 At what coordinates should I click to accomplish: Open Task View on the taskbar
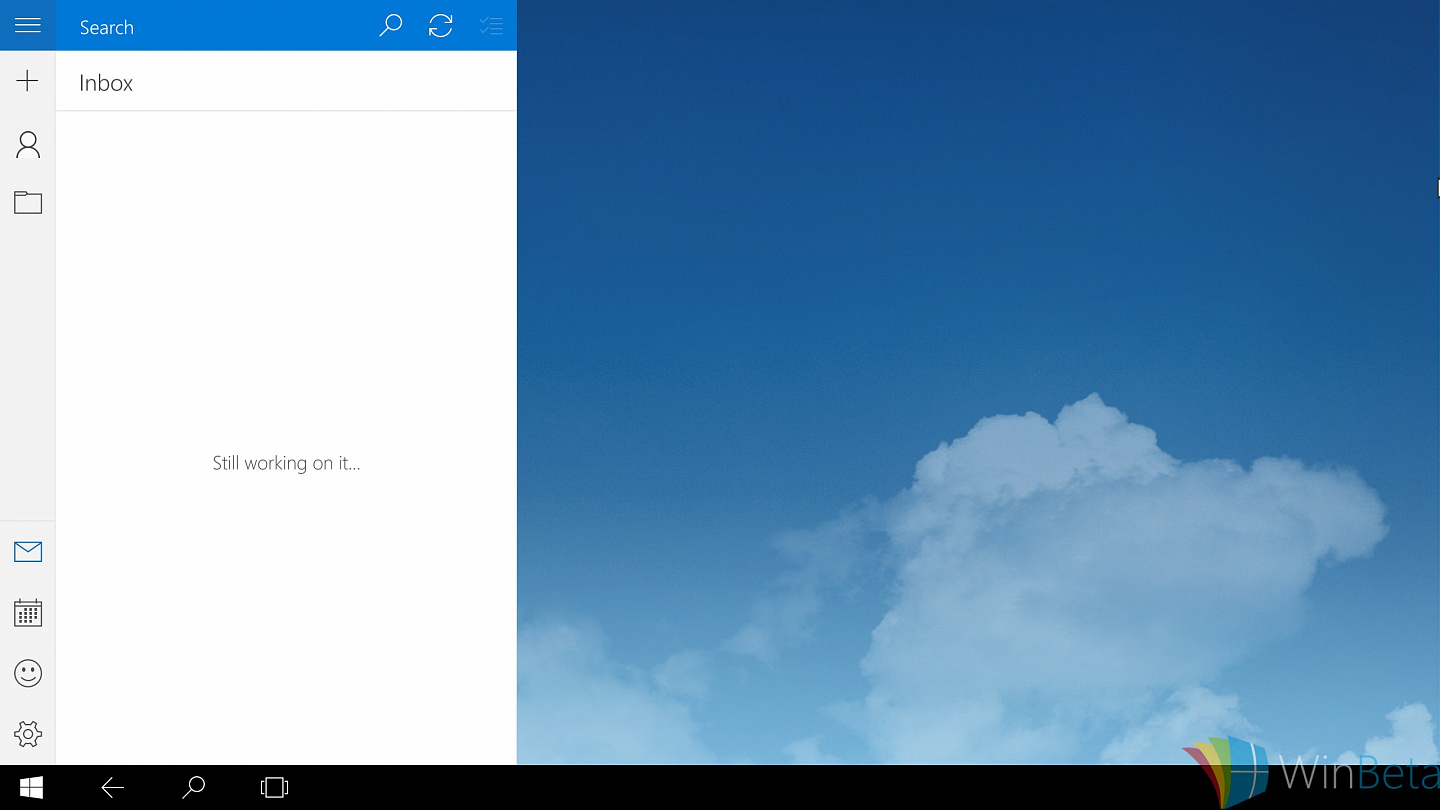tap(274, 788)
